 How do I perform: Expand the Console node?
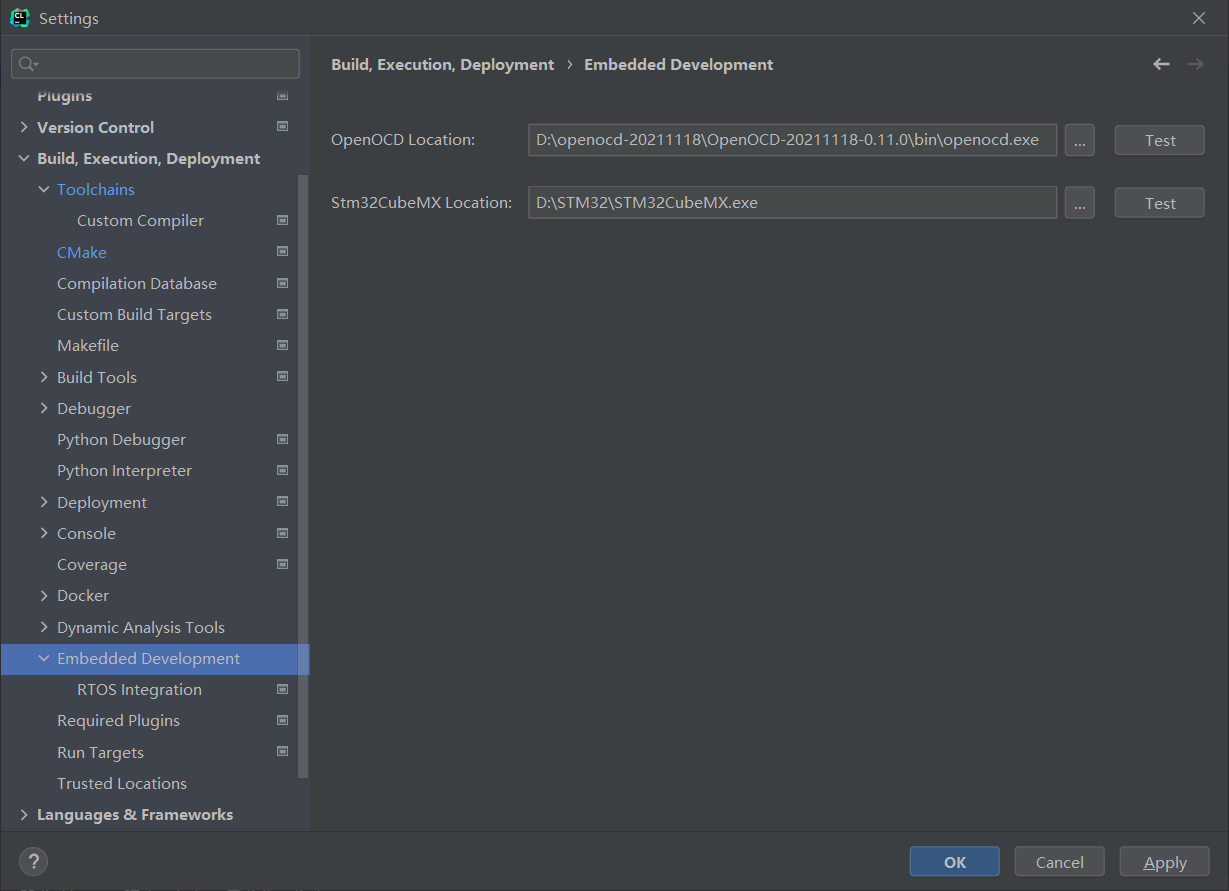pos(44,533)
